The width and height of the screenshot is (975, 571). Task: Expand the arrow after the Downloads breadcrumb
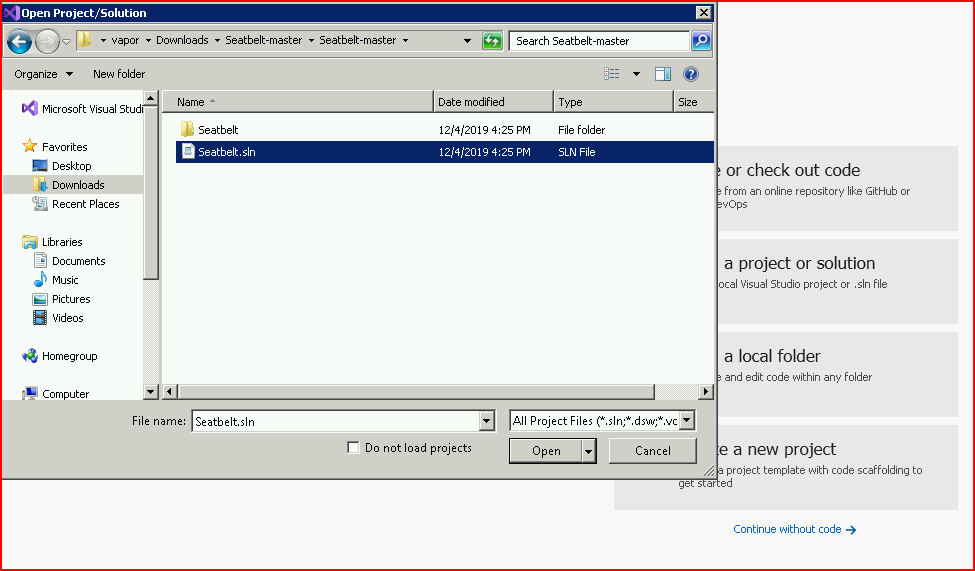coord(217,40)
